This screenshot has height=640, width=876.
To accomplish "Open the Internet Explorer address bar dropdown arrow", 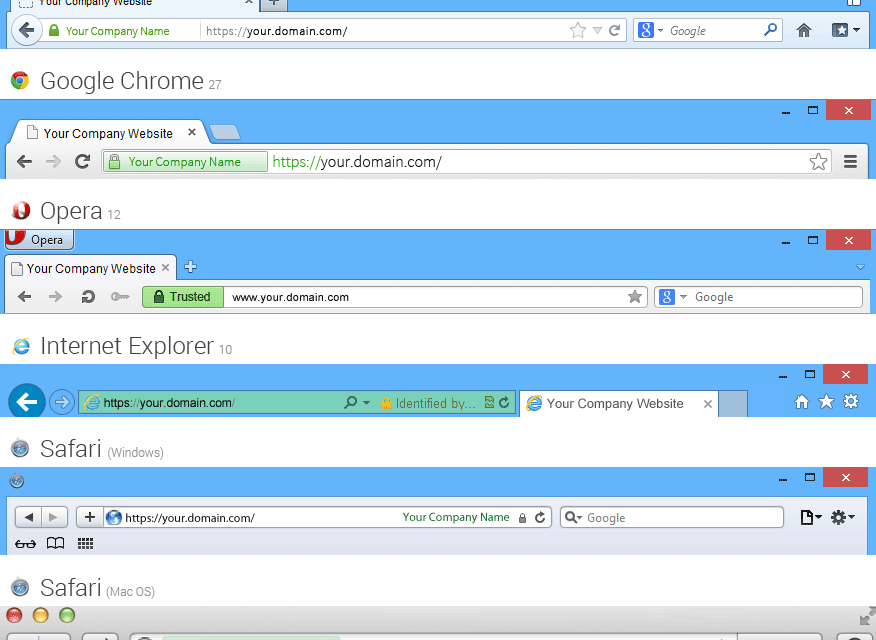I will (x=366, y=403).
